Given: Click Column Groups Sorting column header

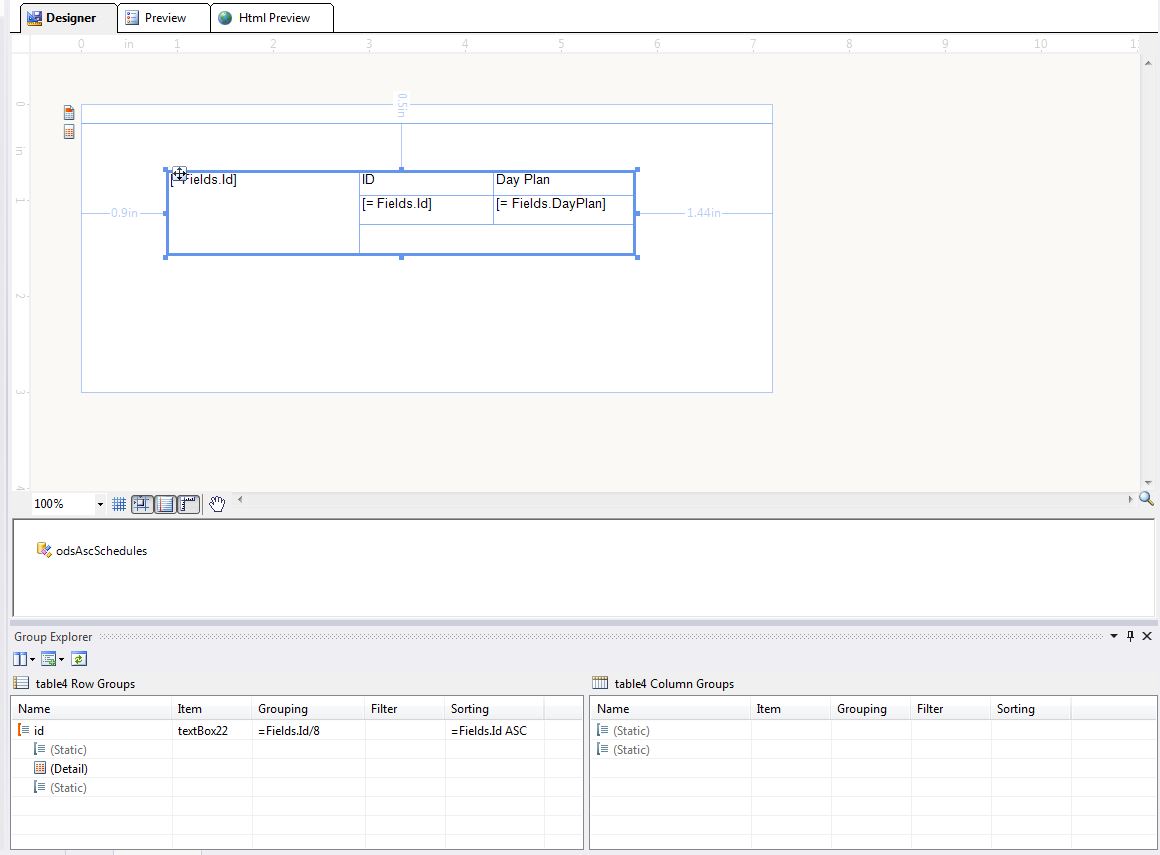Looking at the screenshot, I should click(1031, 709).
